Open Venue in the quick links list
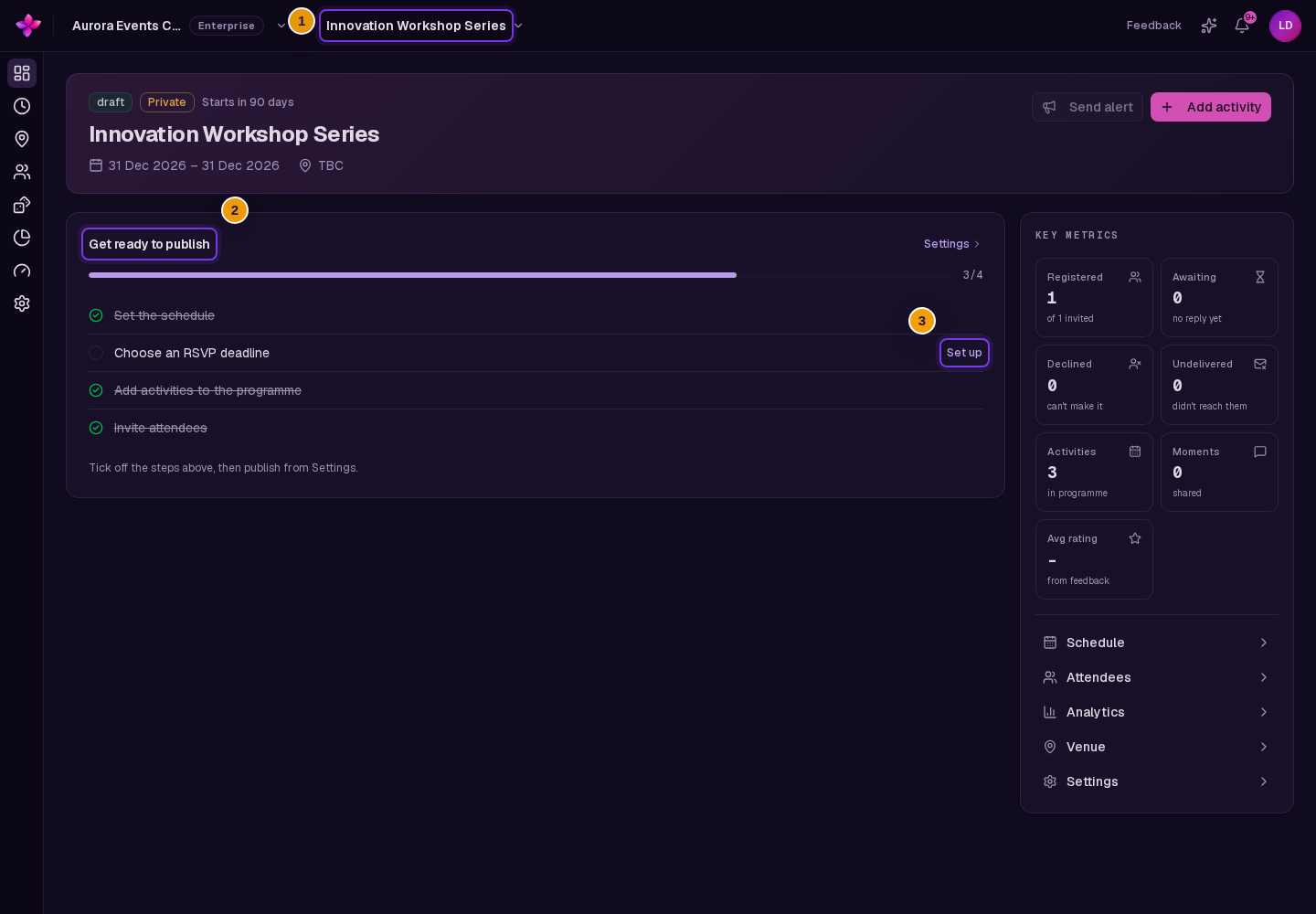 tap(1157, 747)
